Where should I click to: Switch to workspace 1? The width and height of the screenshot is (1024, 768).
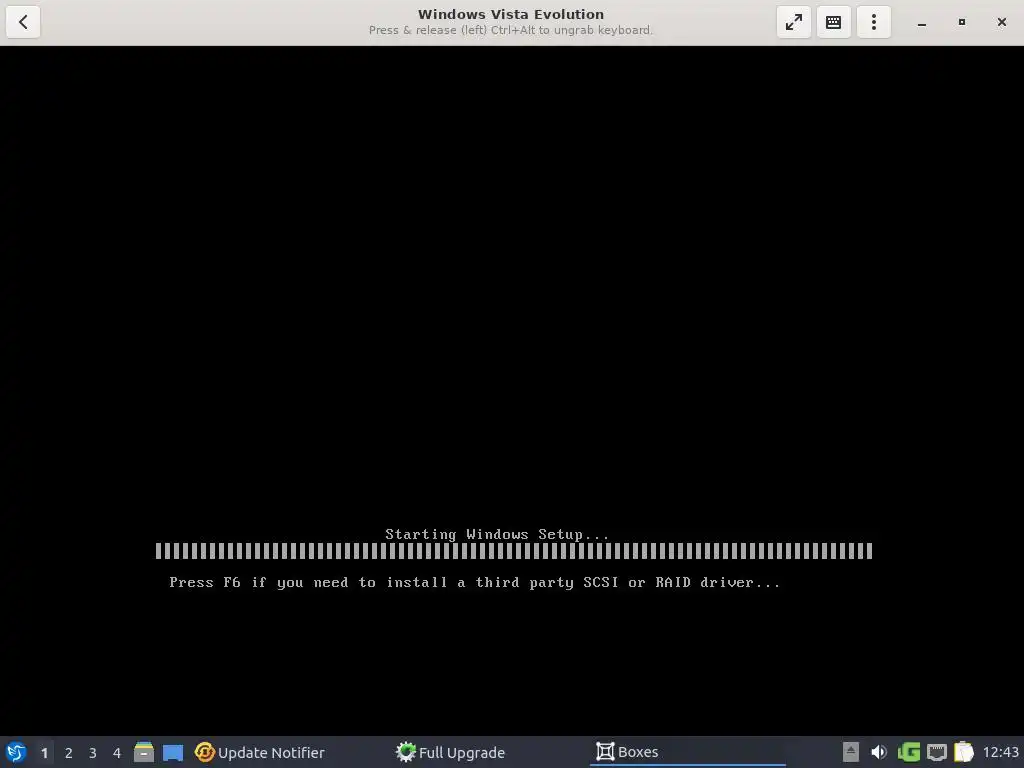pos(44,752)
